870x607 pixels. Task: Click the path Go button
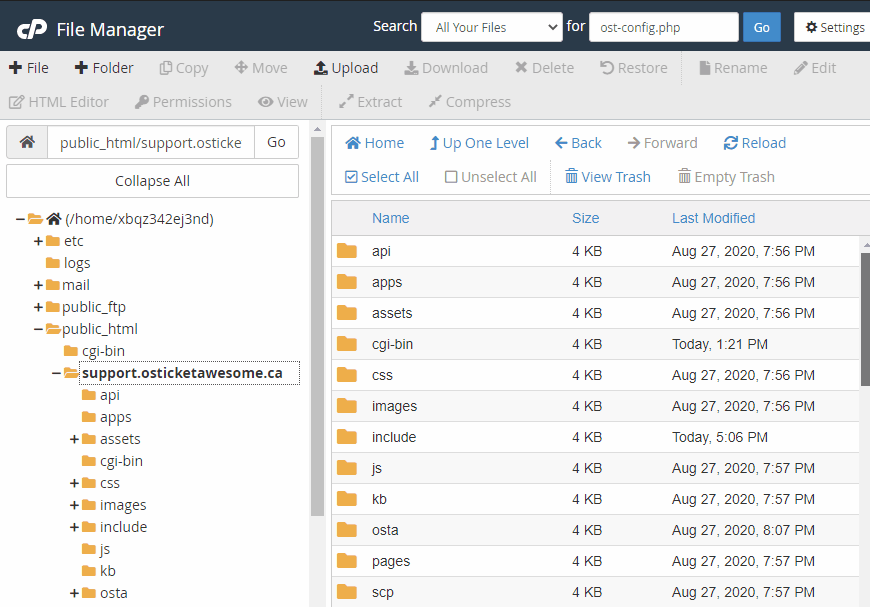click(x=276, y=143)
